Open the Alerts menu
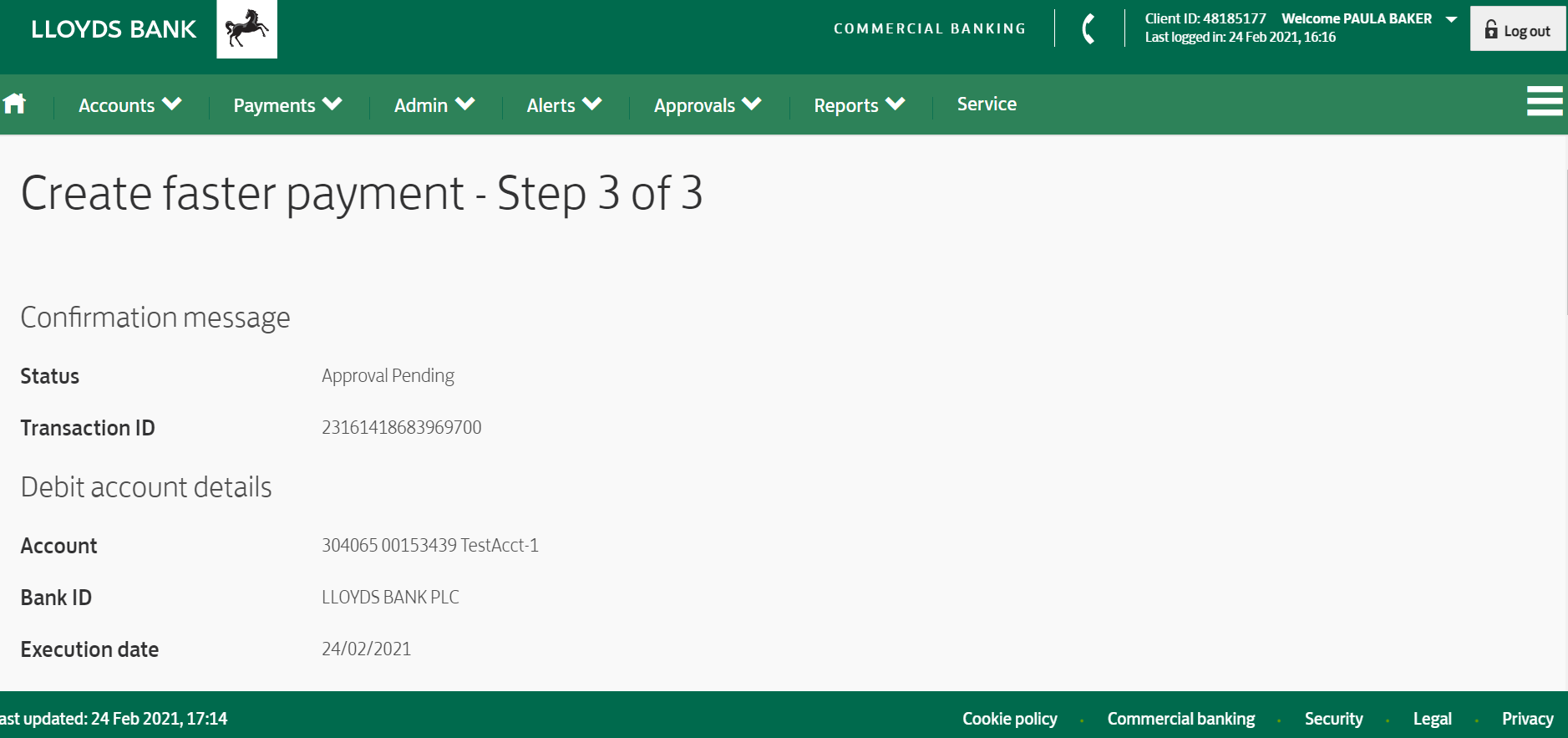 point(564,105)
